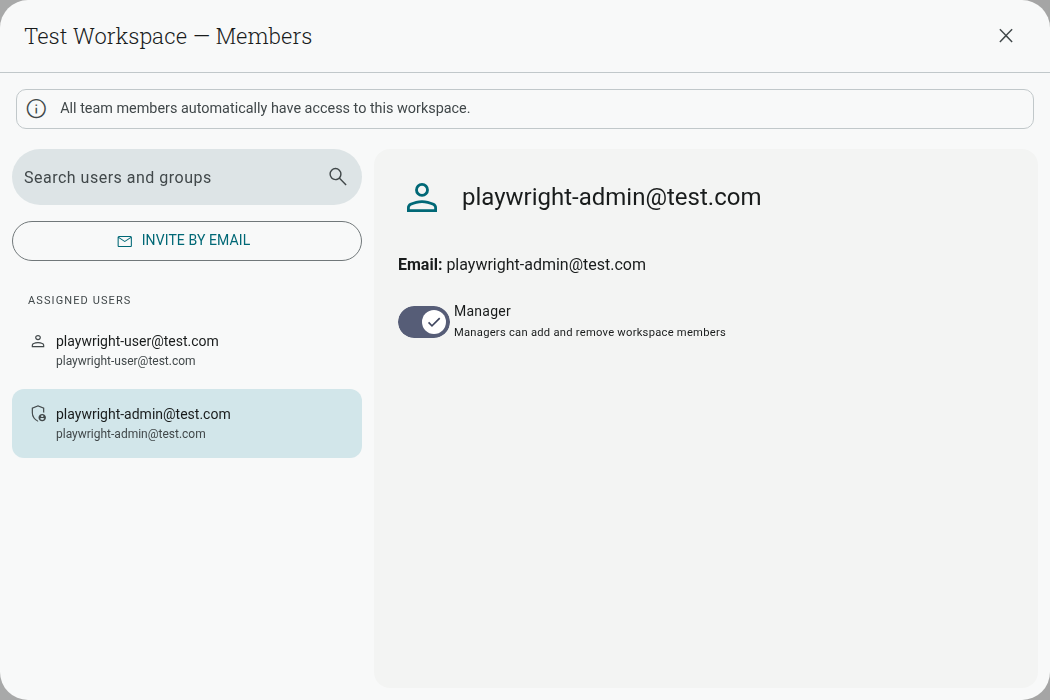
Task: Click the Test Workspace — Members title
Action: coord(168,36)
